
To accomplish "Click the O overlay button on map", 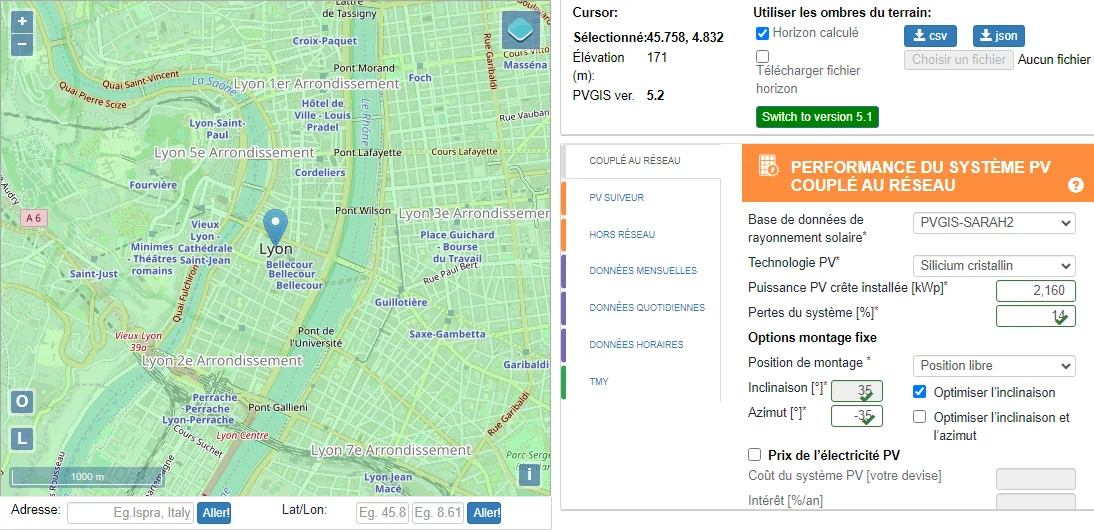I will coord(22,402).
